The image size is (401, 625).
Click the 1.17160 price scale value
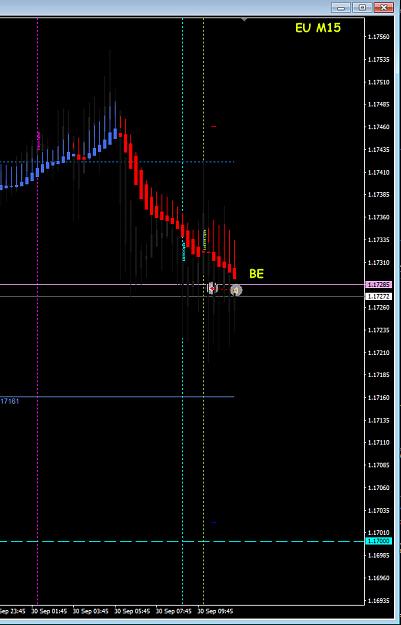[378, 398]
